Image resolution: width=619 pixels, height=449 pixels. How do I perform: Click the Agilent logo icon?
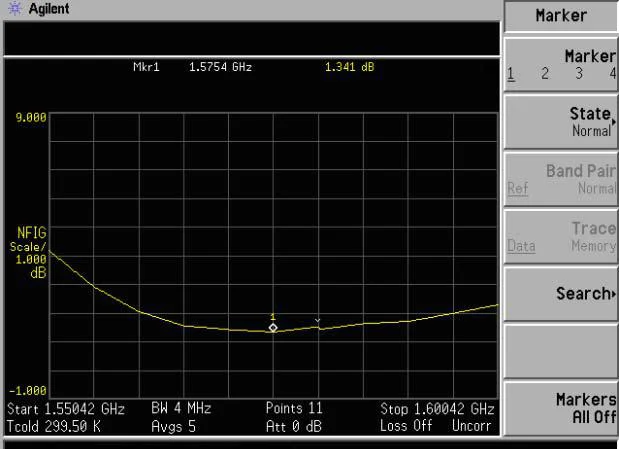15,8
